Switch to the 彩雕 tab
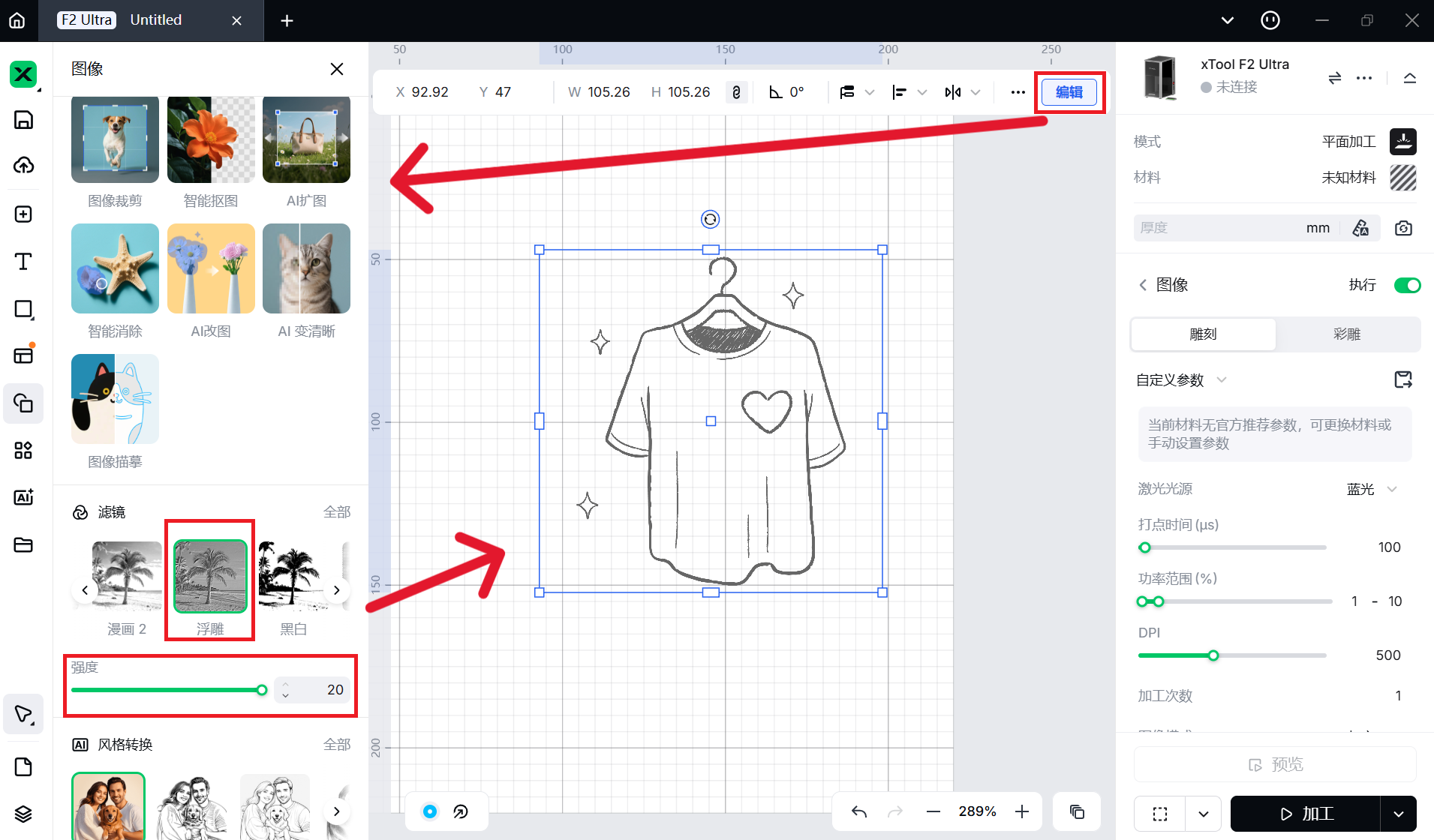1434x840 pixels. tap(1347, 334)
